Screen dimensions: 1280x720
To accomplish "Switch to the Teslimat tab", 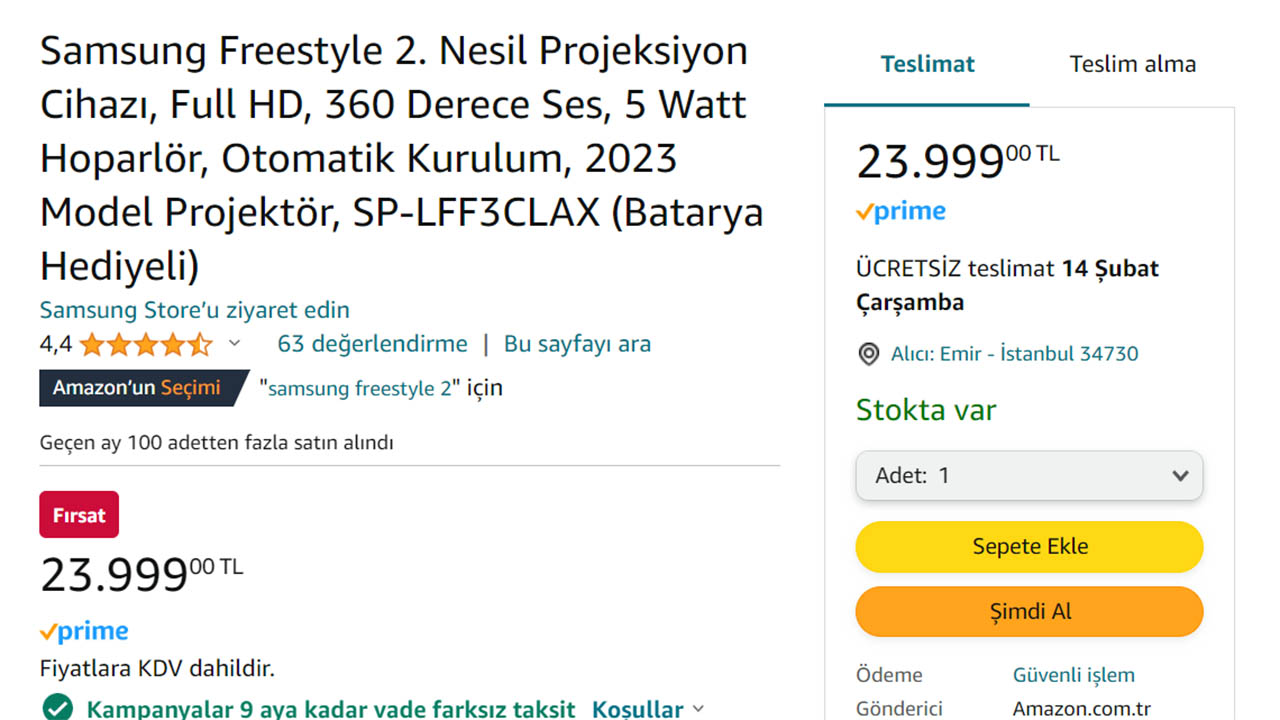I will click(927, 65).
